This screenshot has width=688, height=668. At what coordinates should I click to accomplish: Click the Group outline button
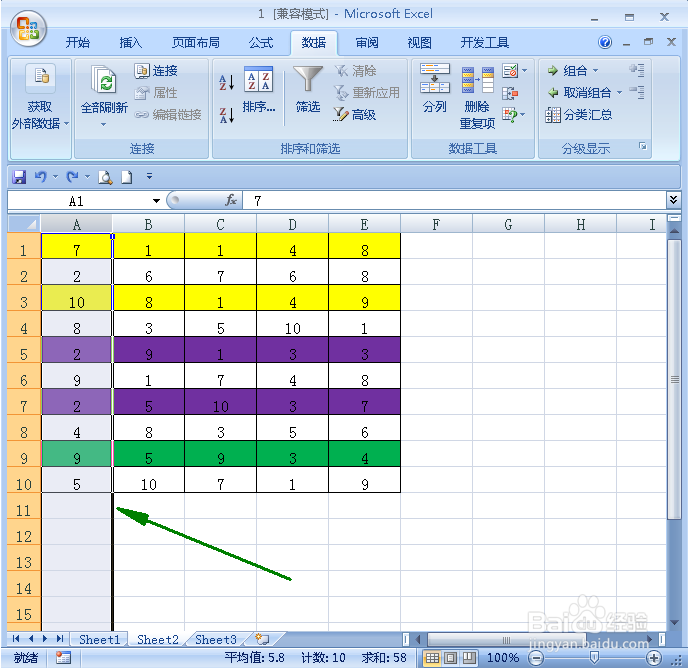(x=567, y=70)
